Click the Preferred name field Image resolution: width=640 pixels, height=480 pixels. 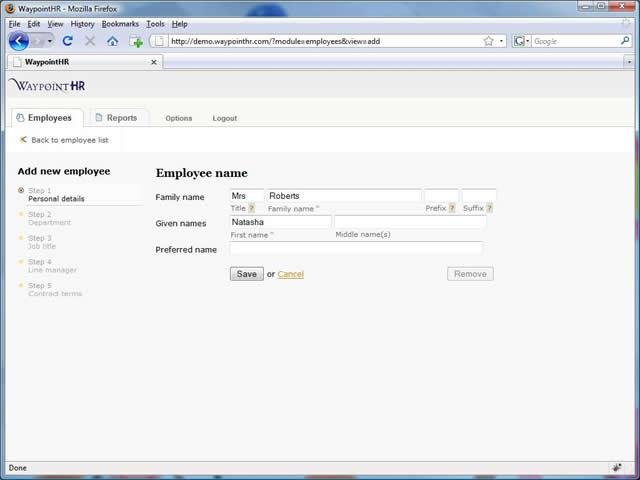click(x=356, y=248)
